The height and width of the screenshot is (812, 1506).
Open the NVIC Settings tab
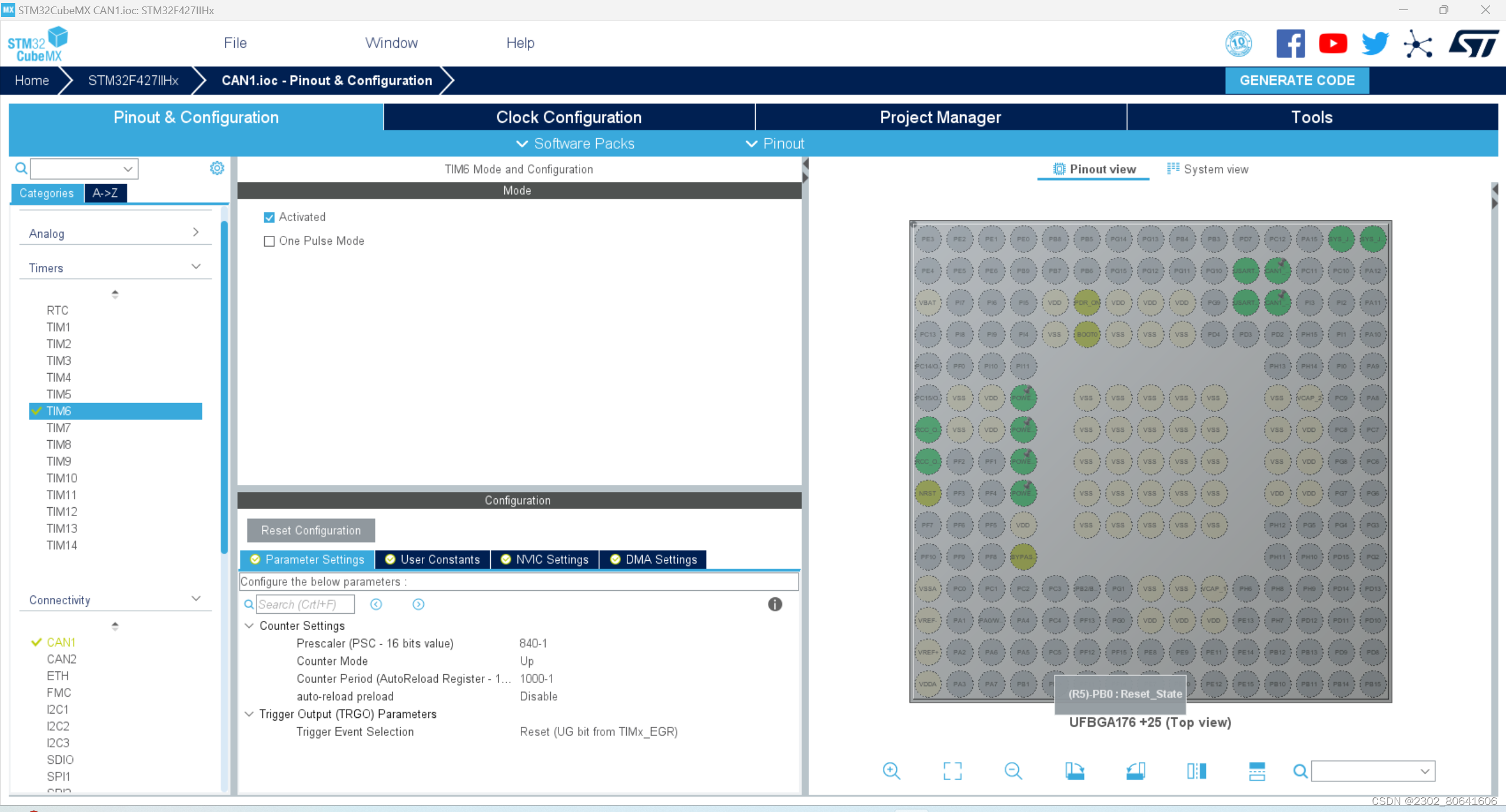544,560
